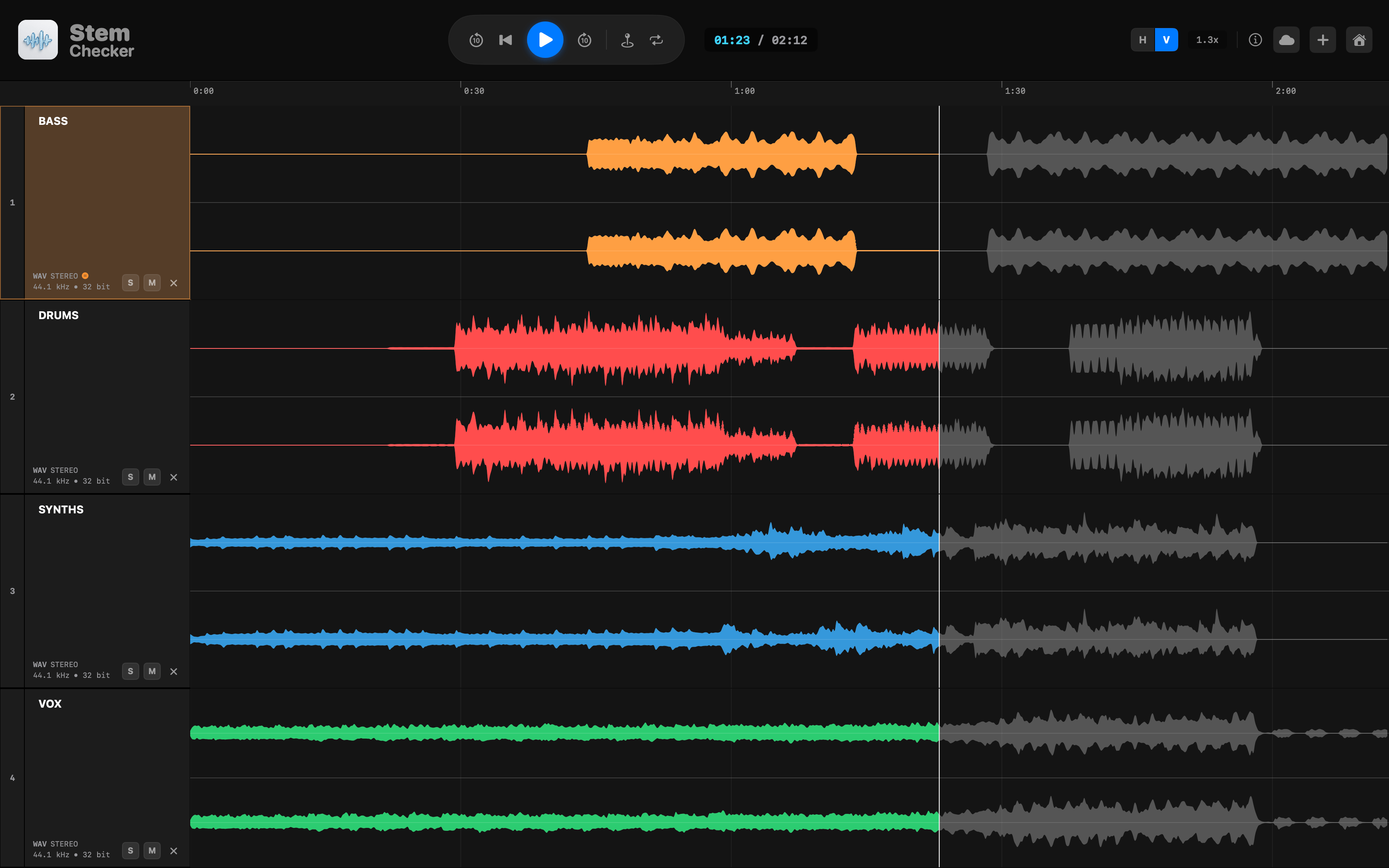Return playback to the beginning
Screen dimensions: 1389x868
click(x=505, y=40)
